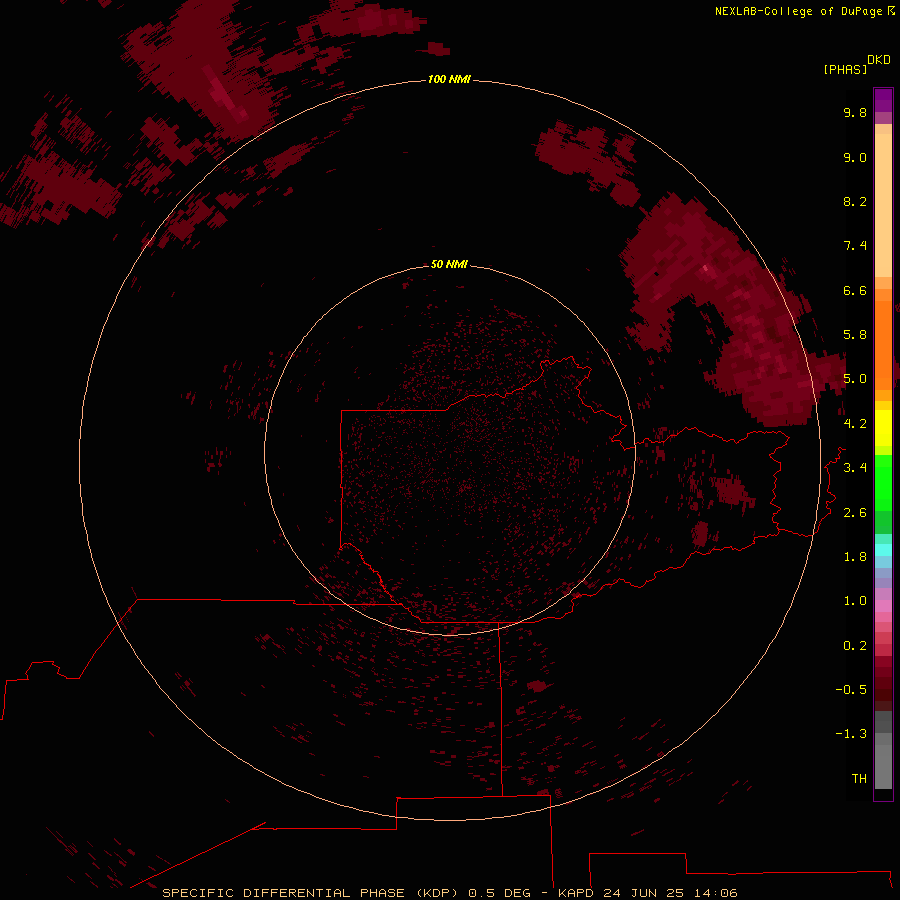Click the purple segment atop the color bar

pyautogui.click(x=883, y=100)
